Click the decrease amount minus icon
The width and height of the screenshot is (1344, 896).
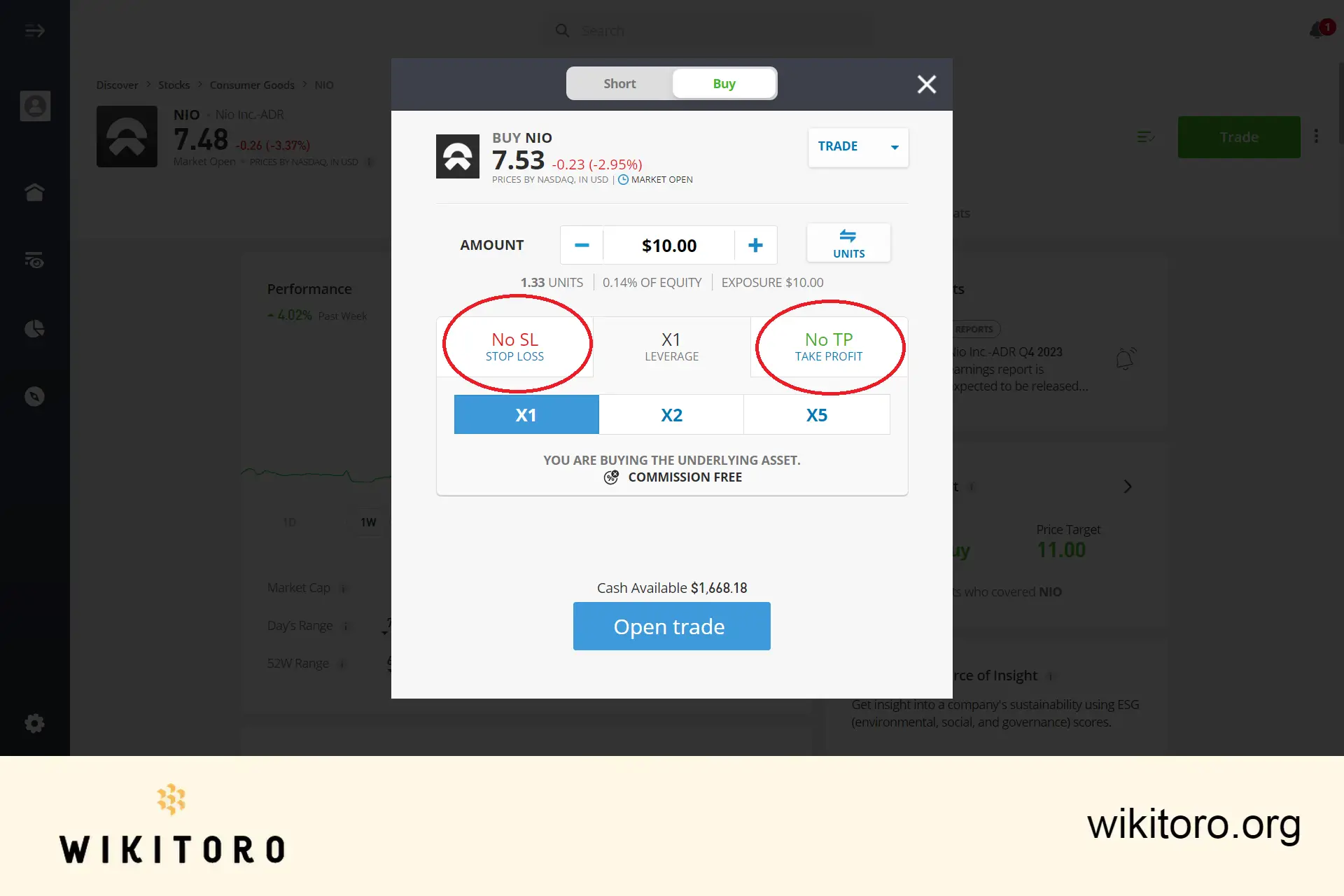click(581, 244)
